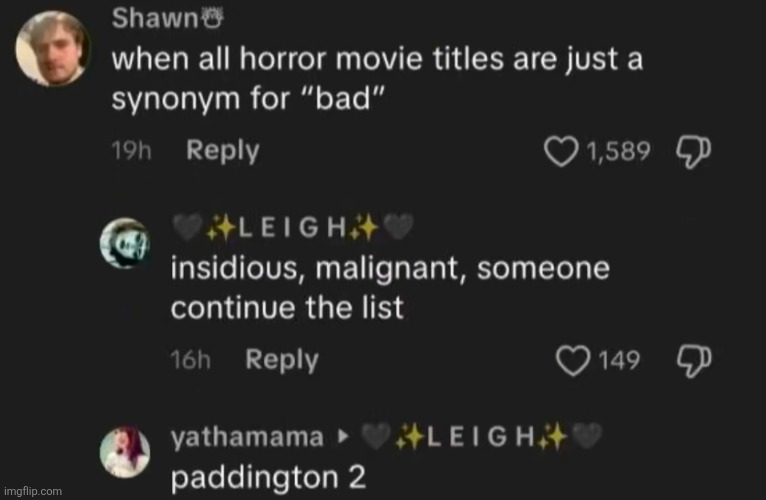
Task: Dislike Shawn's comment with thumbs-down icon
Action: coord(694,152)
